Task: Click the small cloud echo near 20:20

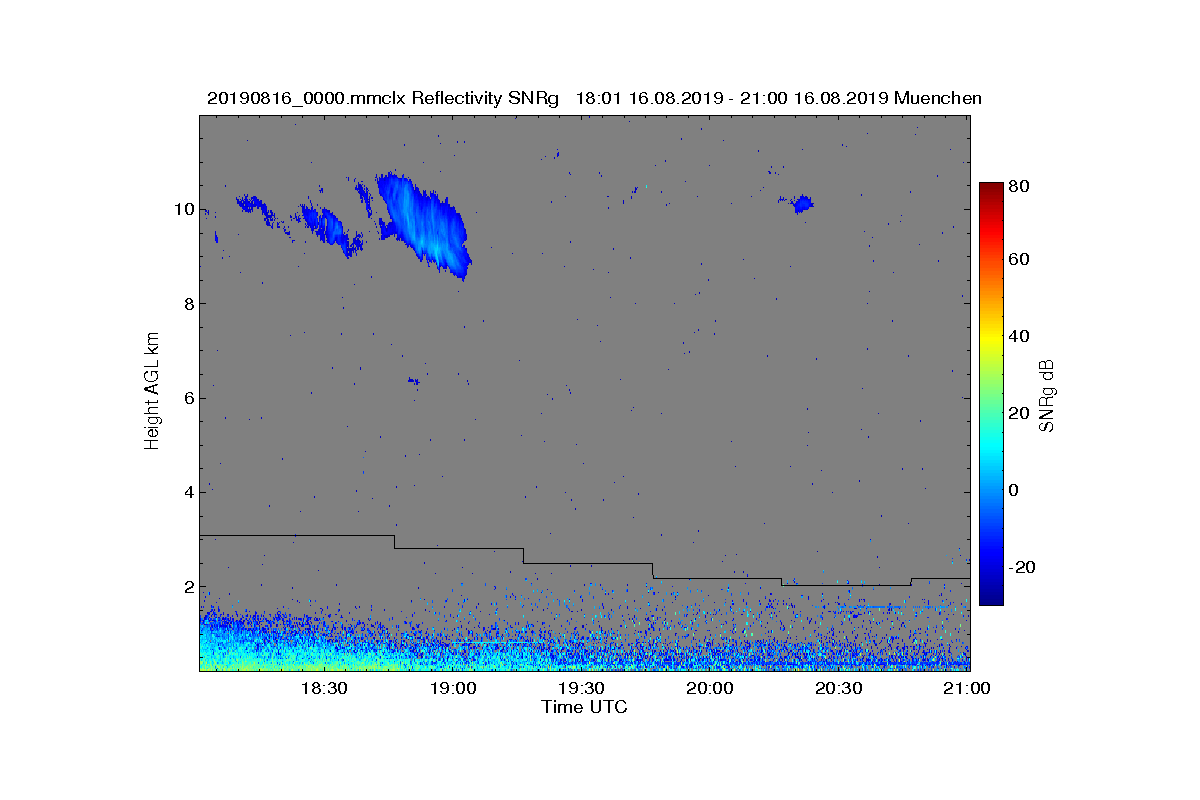Action: [801, 204]
